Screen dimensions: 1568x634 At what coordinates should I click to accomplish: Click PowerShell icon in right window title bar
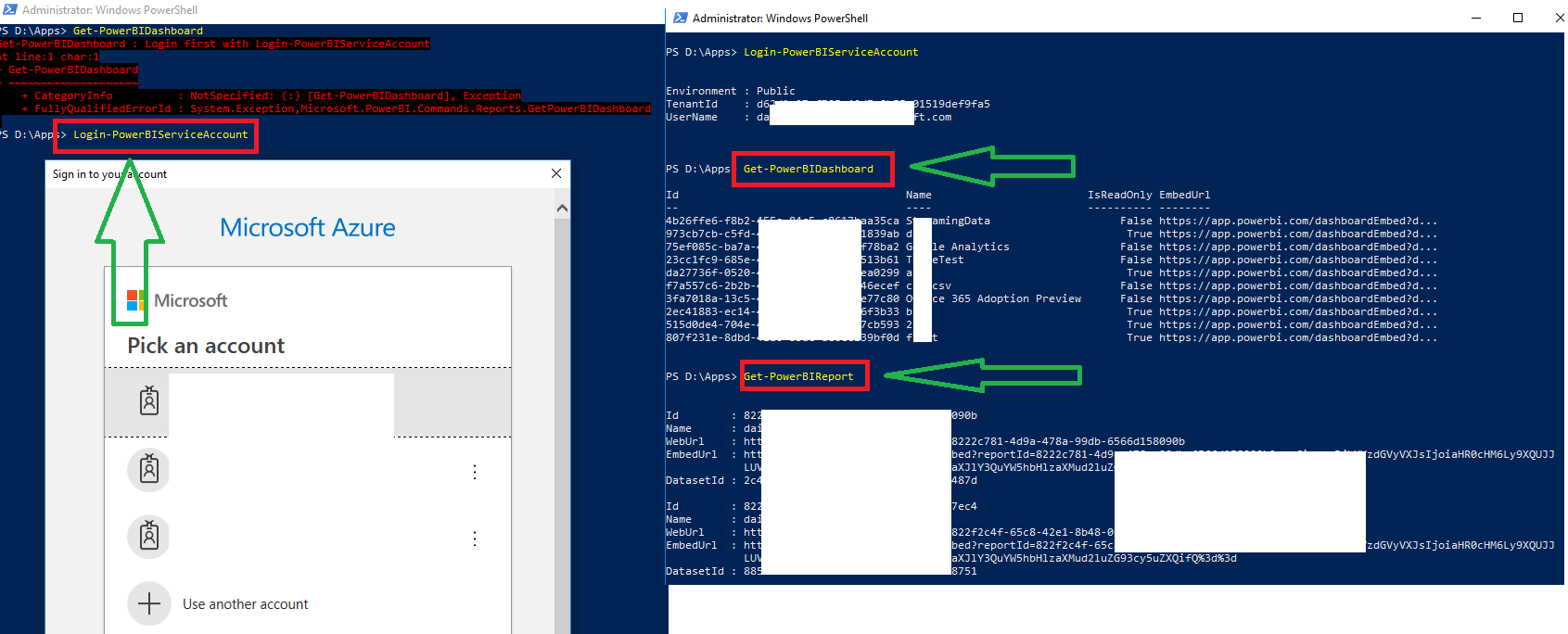tap(681, 18)
